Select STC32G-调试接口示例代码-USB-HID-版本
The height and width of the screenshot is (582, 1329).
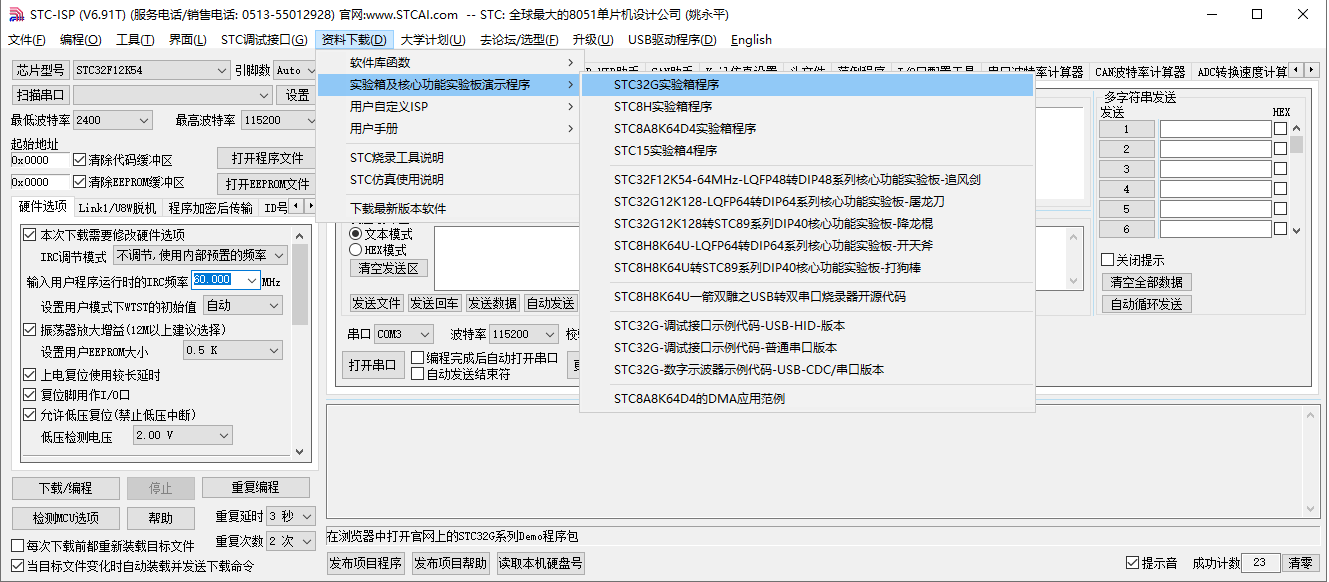[x=807, y=326]
